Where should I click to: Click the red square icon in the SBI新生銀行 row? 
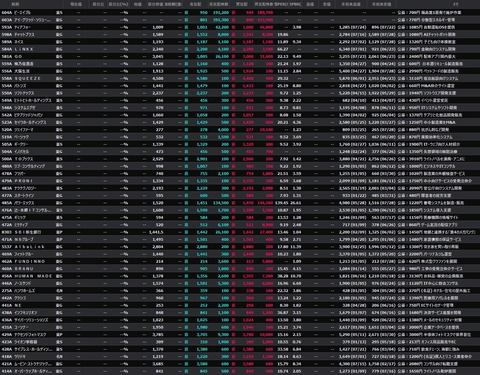click(x=233, y=232)
